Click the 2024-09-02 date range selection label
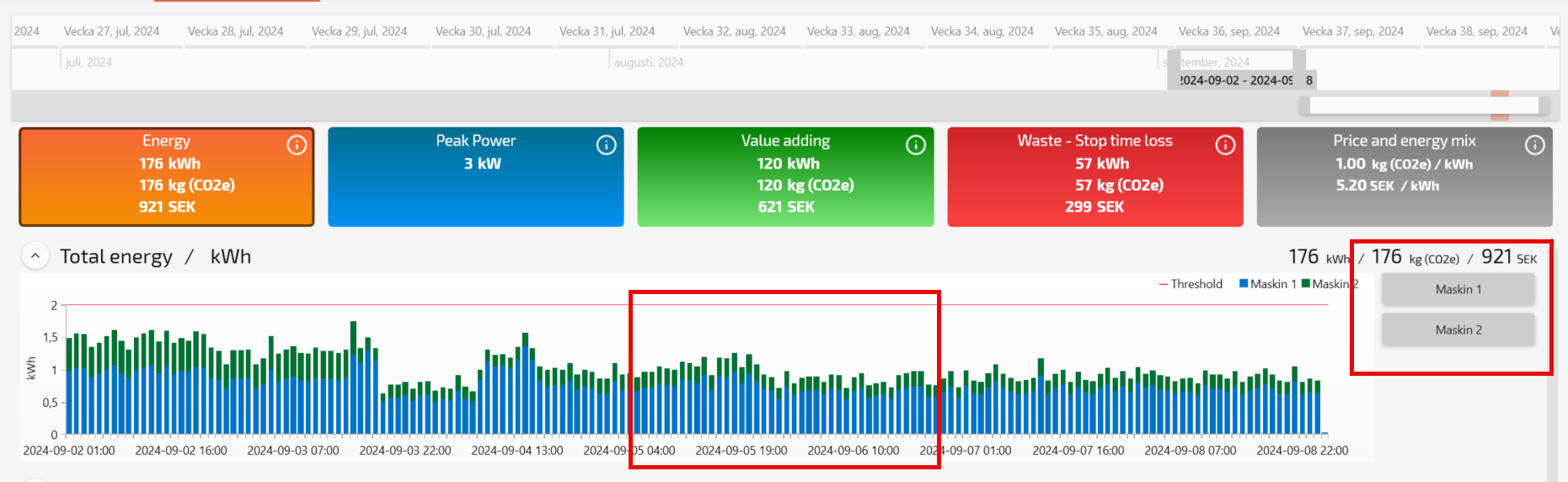 [1236, 80]
